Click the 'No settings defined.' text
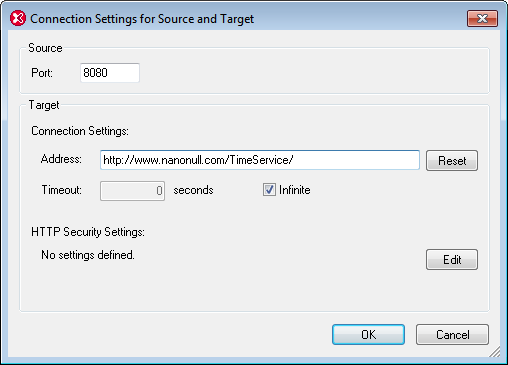The width and height of the screenshot is (508, 365). point(88,255)
